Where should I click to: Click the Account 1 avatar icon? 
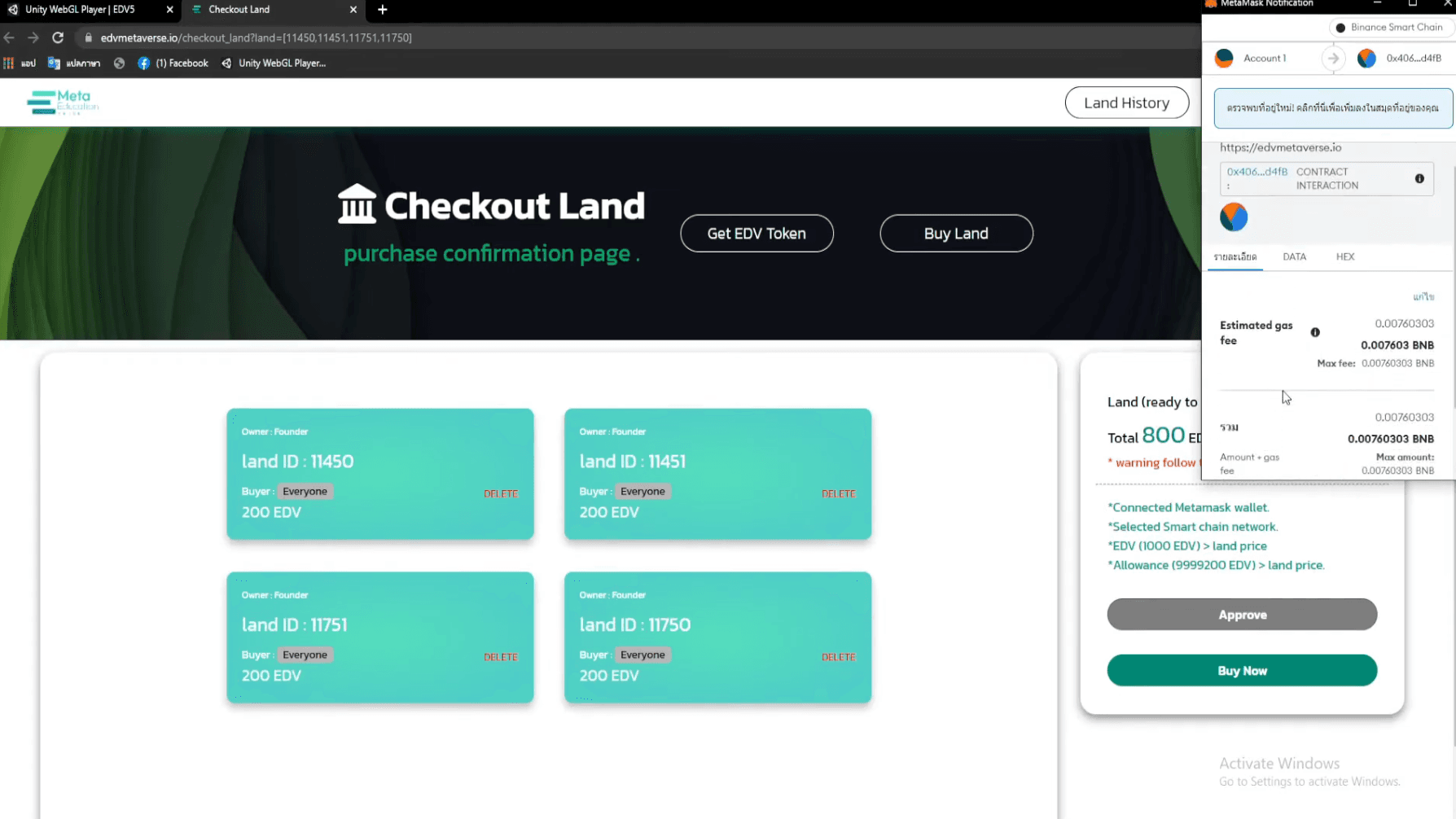1224,58
